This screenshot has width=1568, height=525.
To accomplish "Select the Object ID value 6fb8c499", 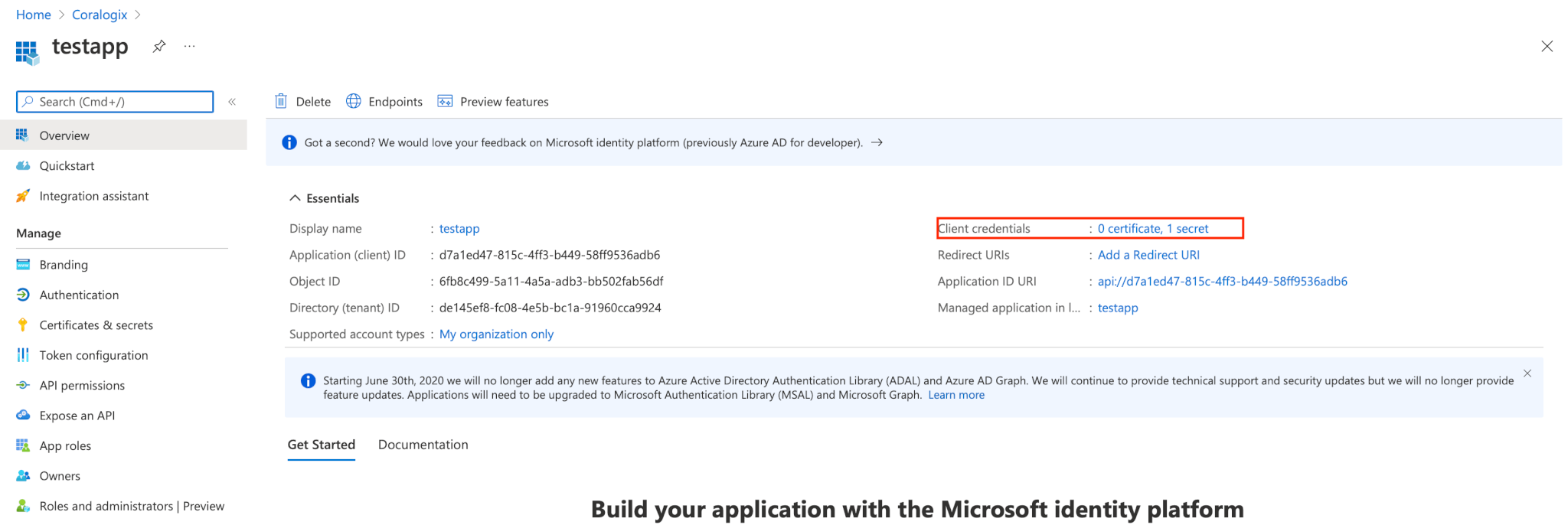I will click(551, 282).
